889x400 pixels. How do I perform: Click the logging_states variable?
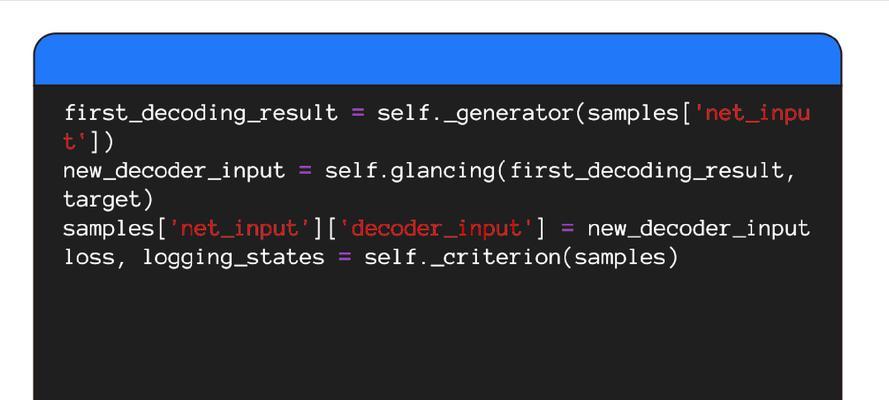(233, 257)
